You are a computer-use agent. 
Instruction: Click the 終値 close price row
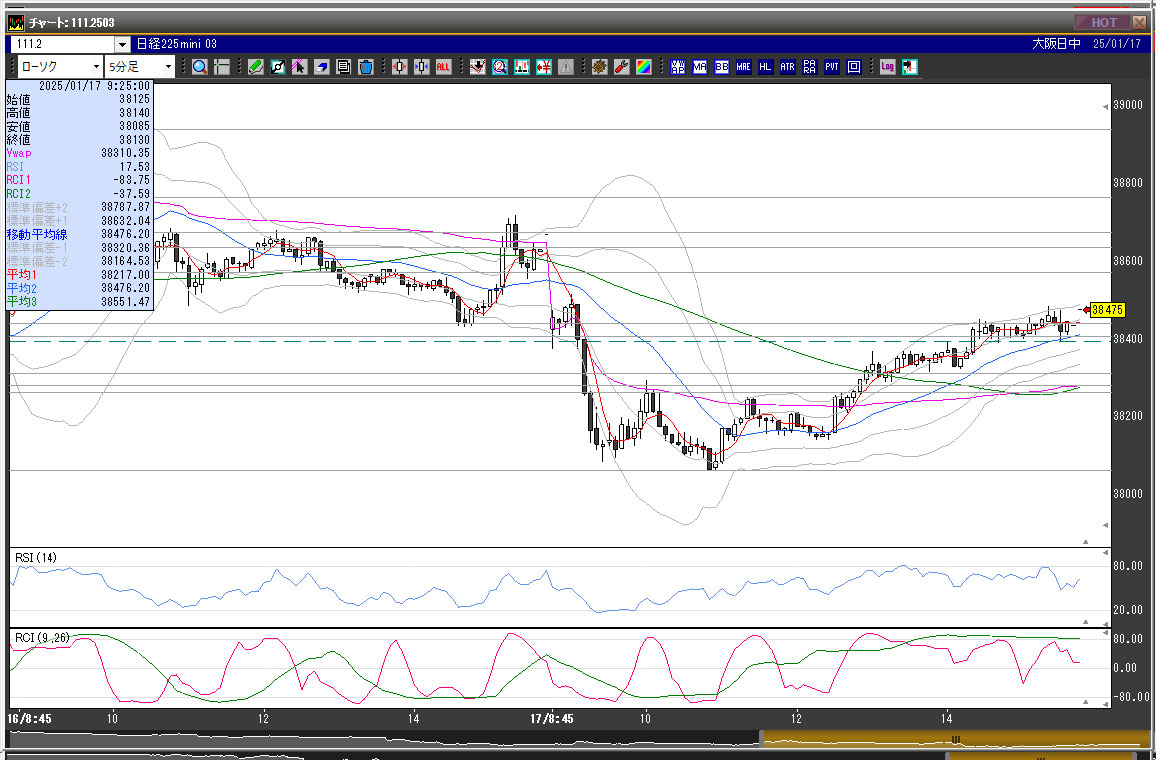tap(78, 139)
